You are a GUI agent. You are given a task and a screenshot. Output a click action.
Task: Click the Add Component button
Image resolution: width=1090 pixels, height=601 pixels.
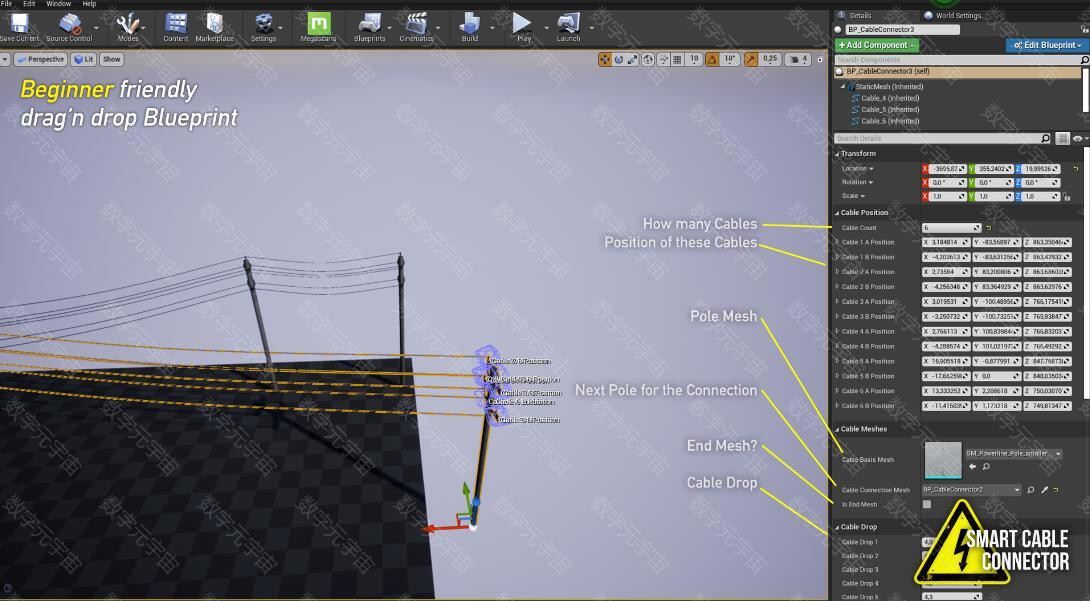(877, 45)
